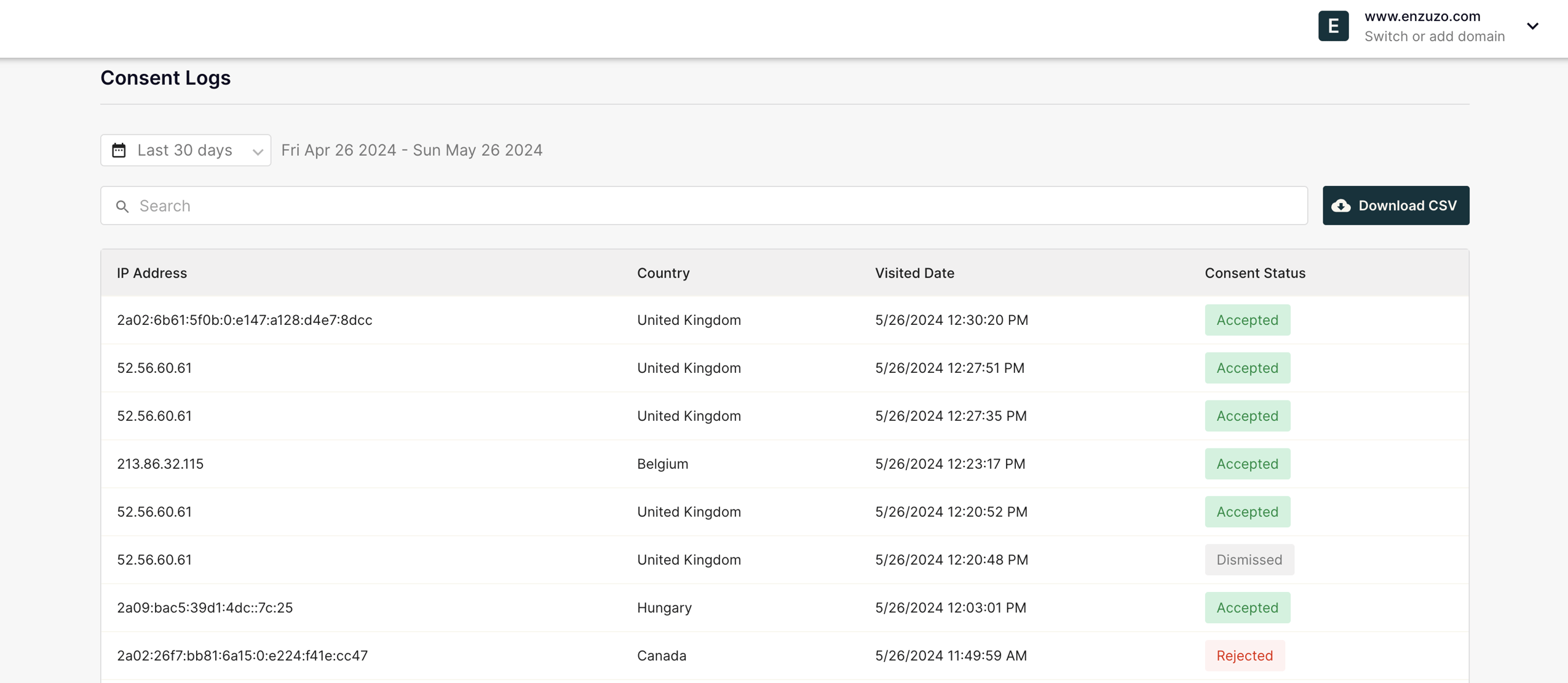Image resolution: width=1568 pixels, height=683 pixels.
Task: Click the cloud download icon
Action: [1340, 206]
